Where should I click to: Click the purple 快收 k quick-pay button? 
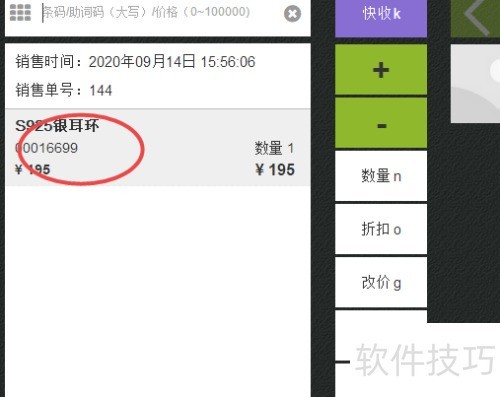pyautogui.click(x=381, y=17)
